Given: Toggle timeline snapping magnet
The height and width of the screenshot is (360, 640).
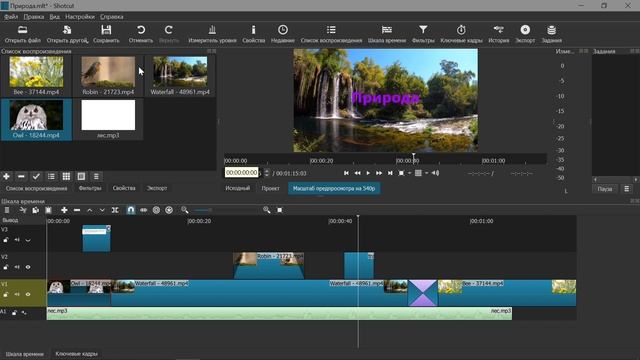Looking at the screenshot, I should tap(131, 210).
